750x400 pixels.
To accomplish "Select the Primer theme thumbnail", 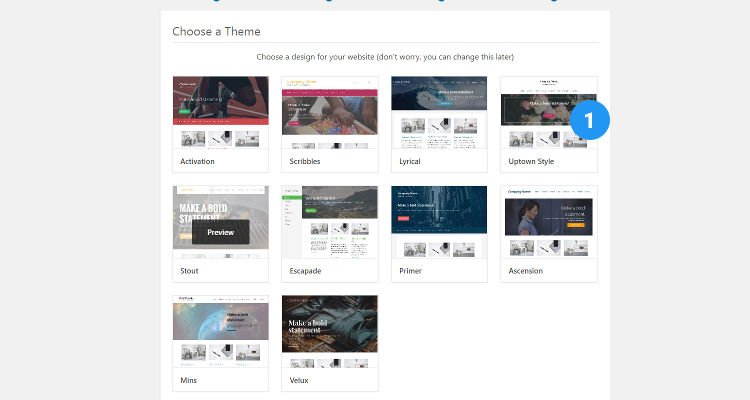I will click(439, 222).
